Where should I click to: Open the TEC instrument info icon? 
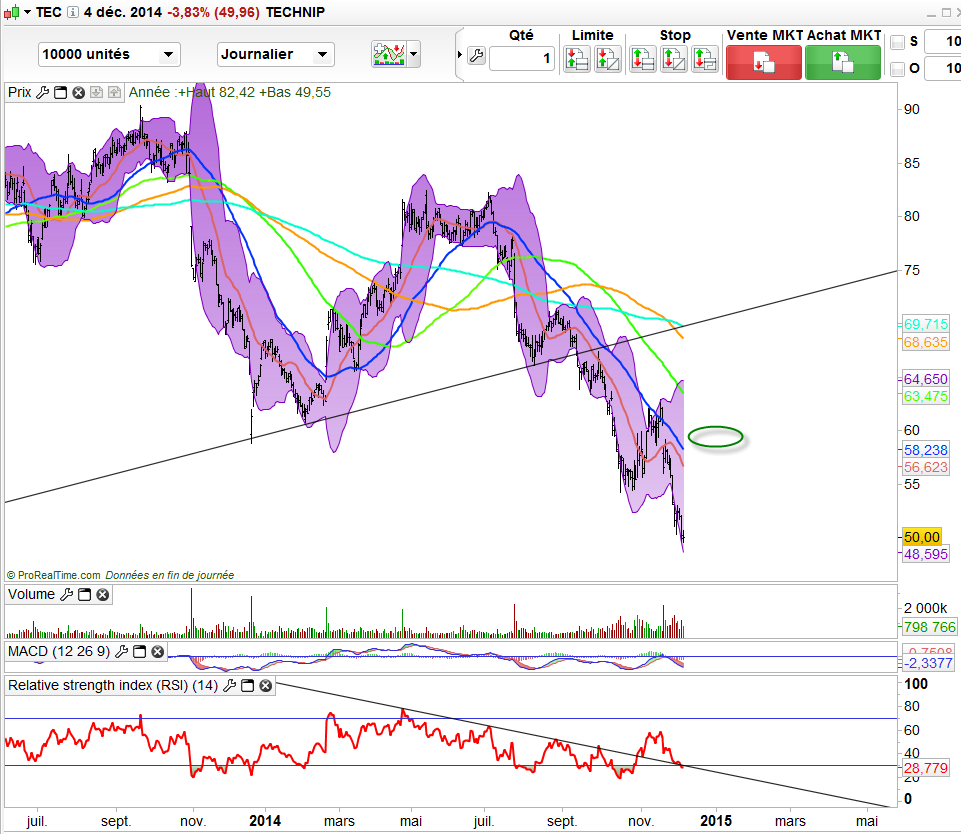coord(72,12)
